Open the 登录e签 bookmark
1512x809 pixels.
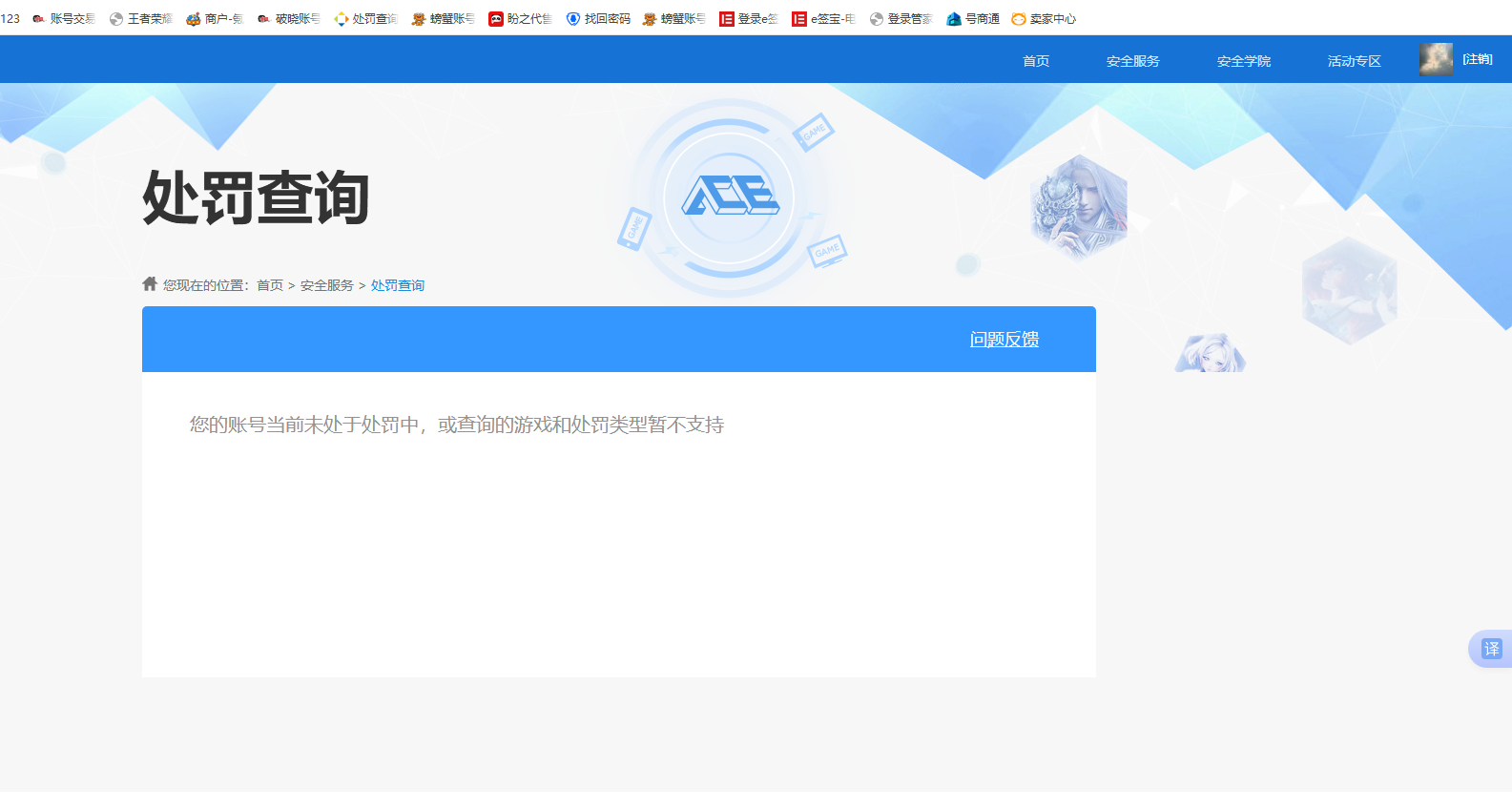point(749,19)
